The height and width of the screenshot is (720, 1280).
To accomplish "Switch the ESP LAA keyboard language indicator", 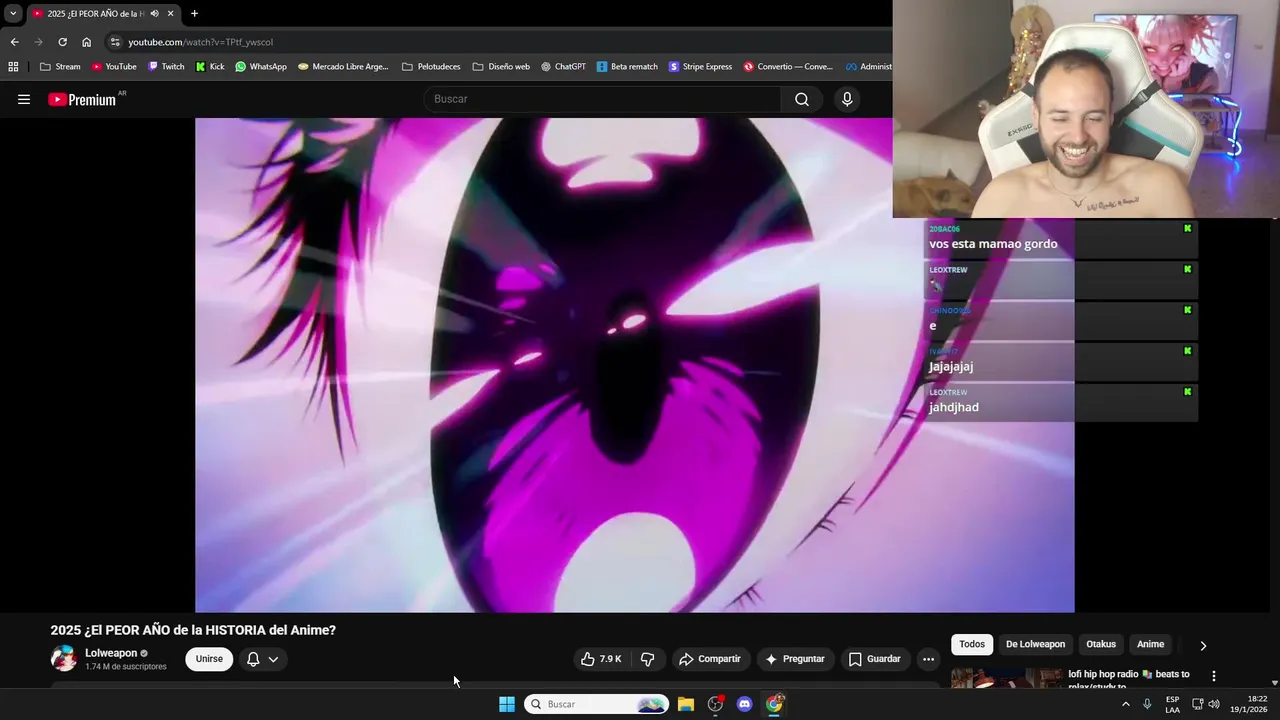I will [1172, 704].
